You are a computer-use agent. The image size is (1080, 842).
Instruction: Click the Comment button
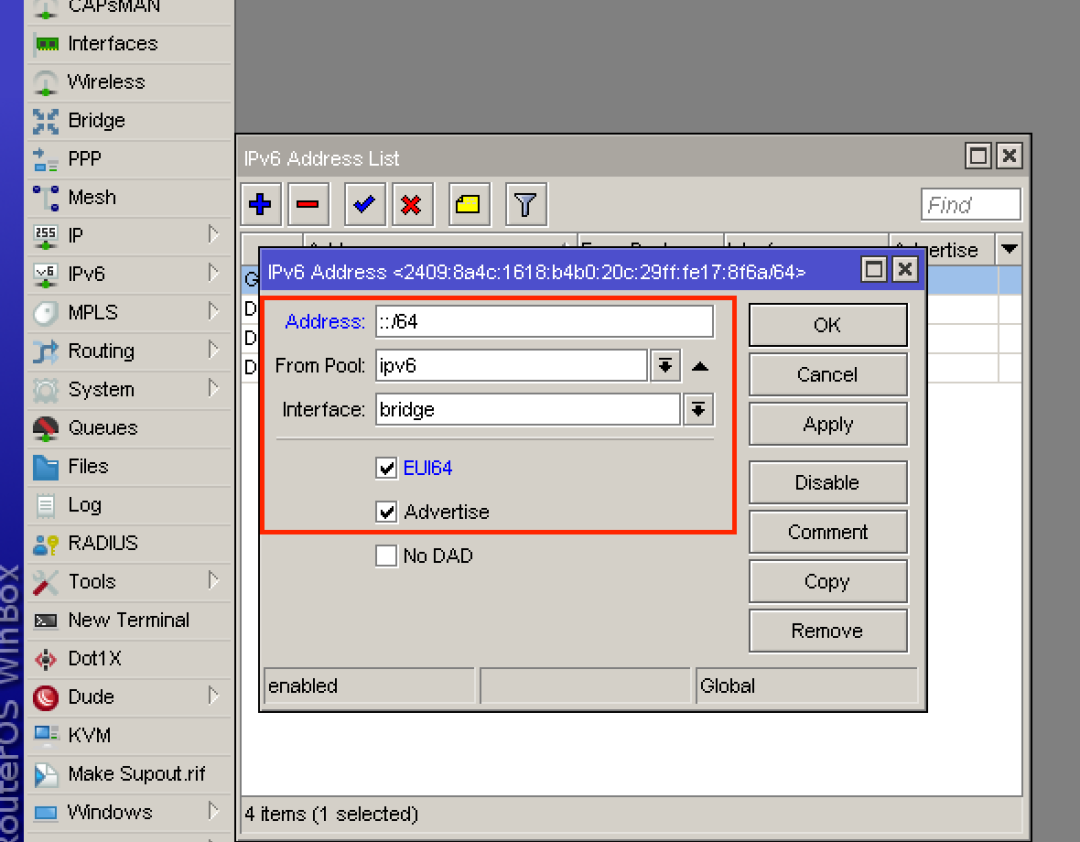(828, 532)
